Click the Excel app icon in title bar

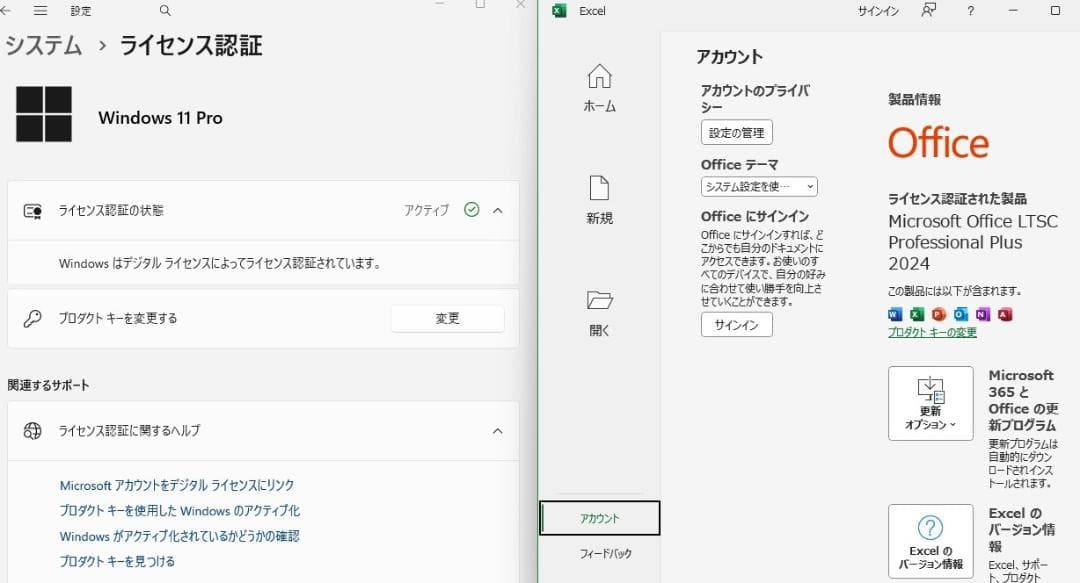(x=560, y=10)
